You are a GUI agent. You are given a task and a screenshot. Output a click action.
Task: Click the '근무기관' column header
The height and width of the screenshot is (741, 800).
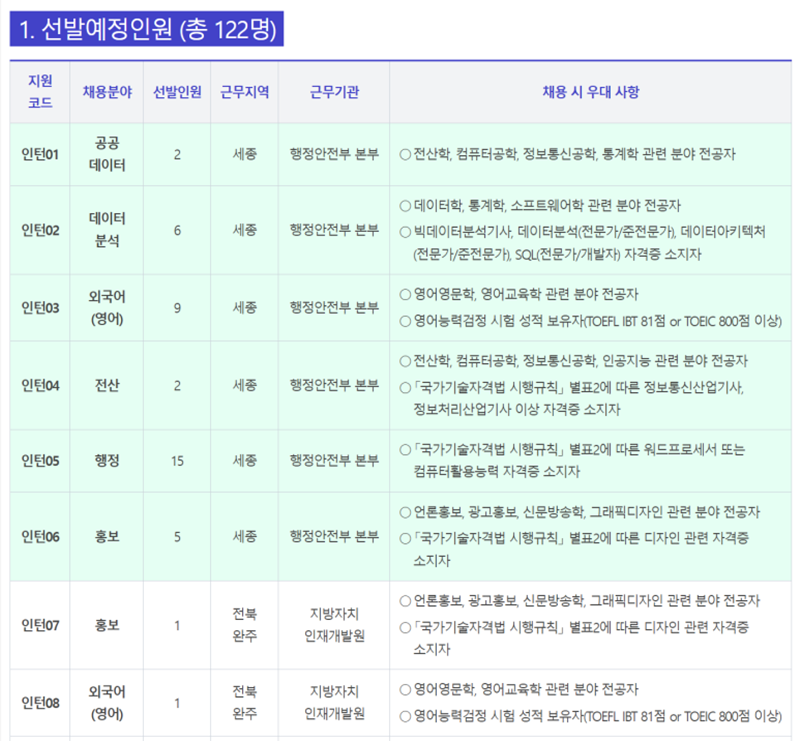pyautogui.click(x=334, y=92)
